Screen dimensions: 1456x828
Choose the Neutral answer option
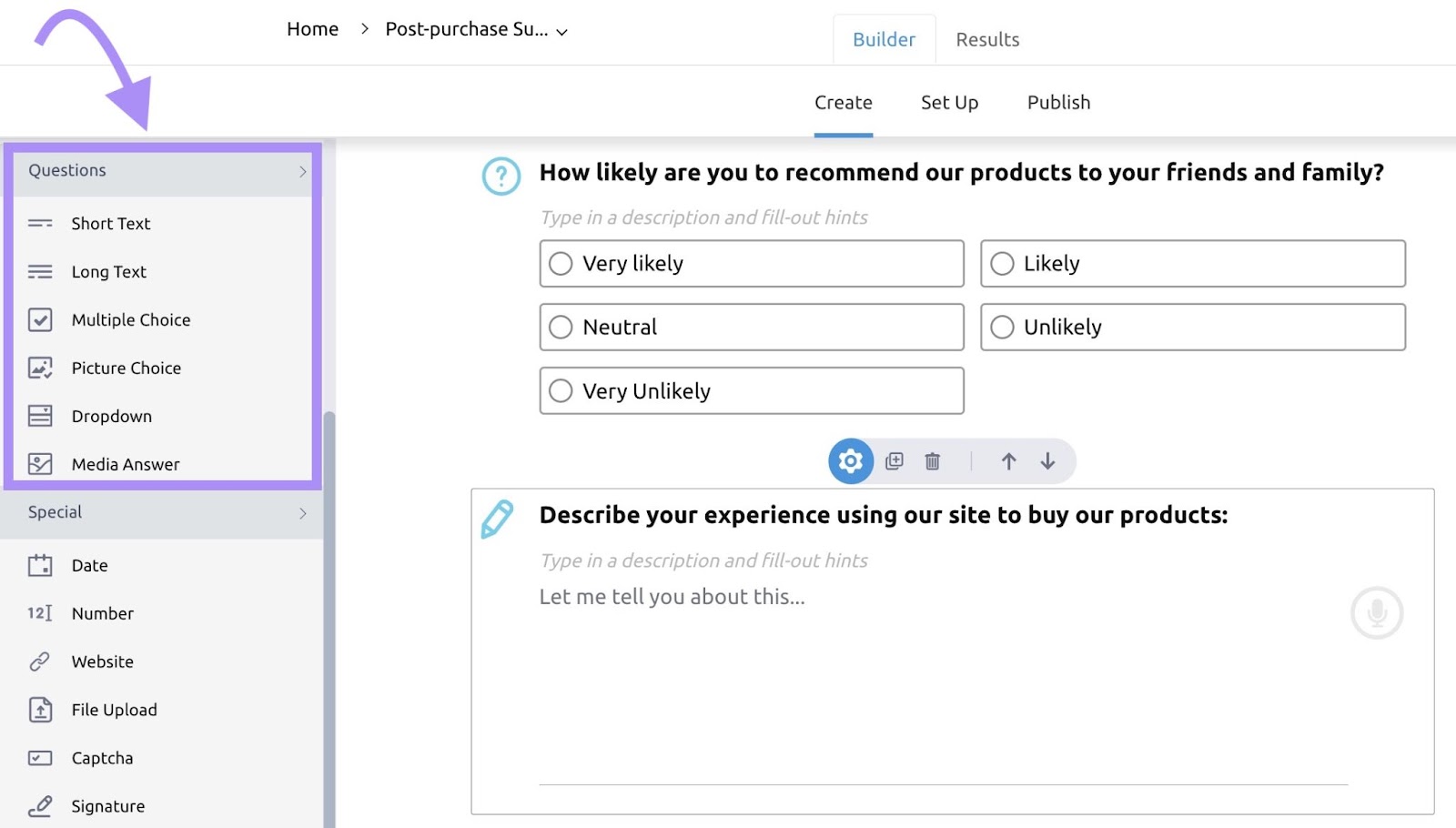click(x=561, y=327)
